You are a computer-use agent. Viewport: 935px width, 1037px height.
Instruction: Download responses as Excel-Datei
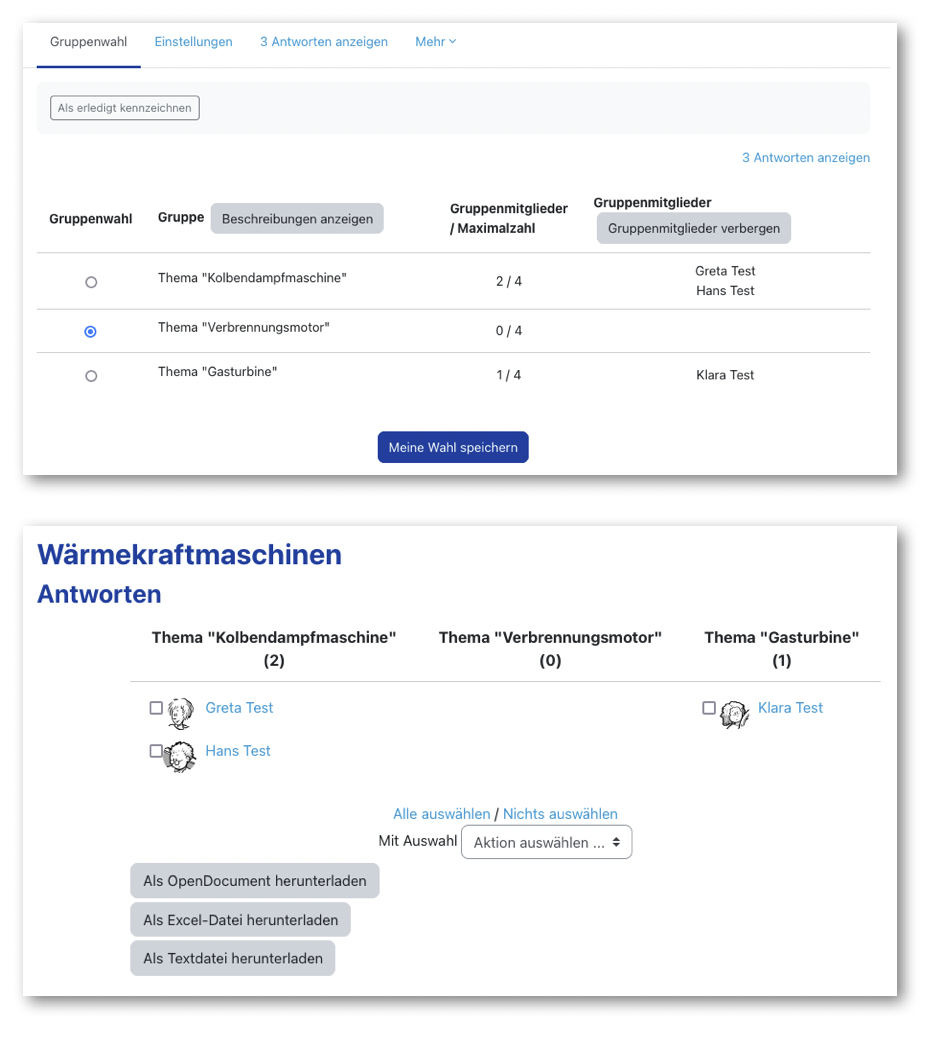240,920
